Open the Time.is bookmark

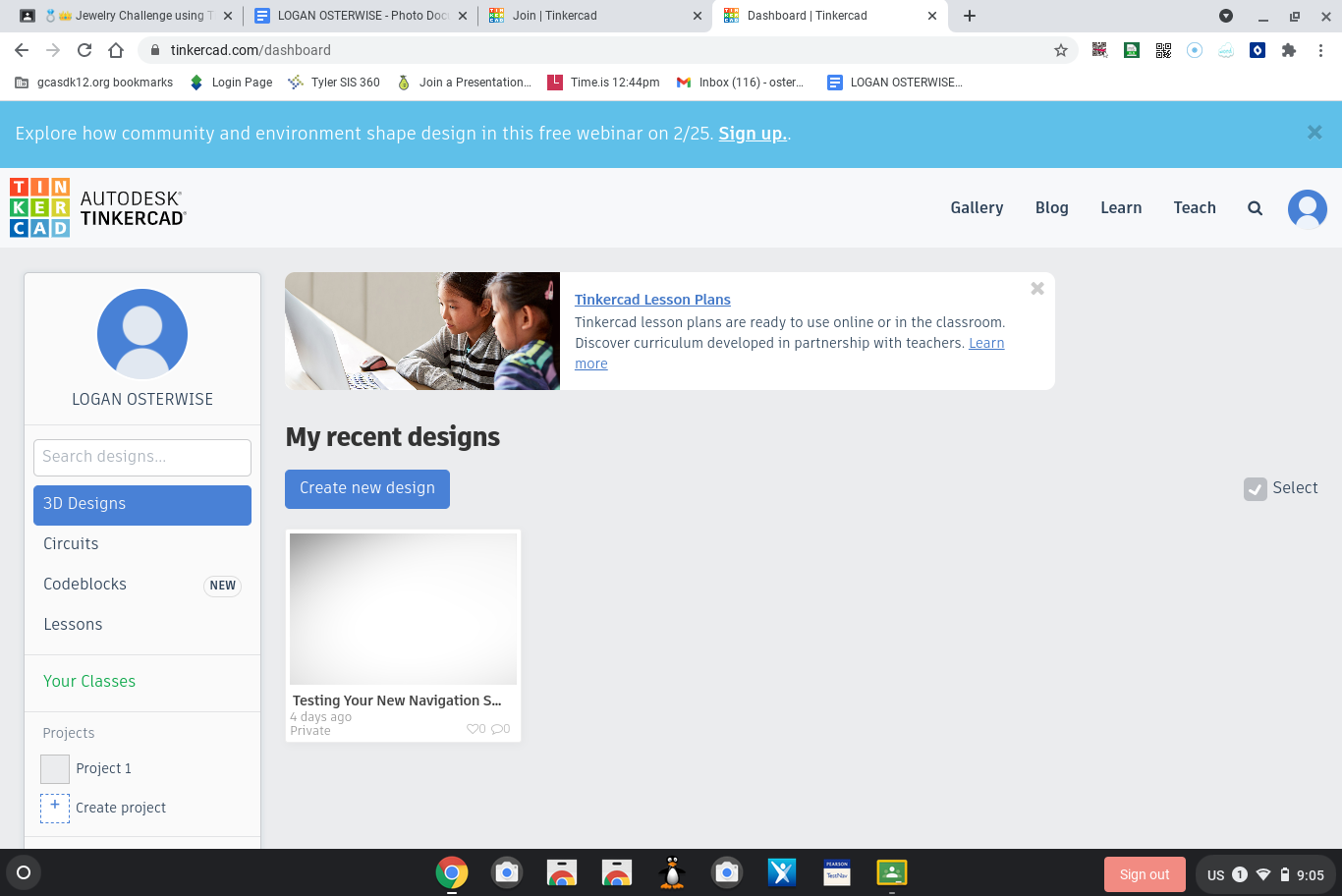click(603, 83)
